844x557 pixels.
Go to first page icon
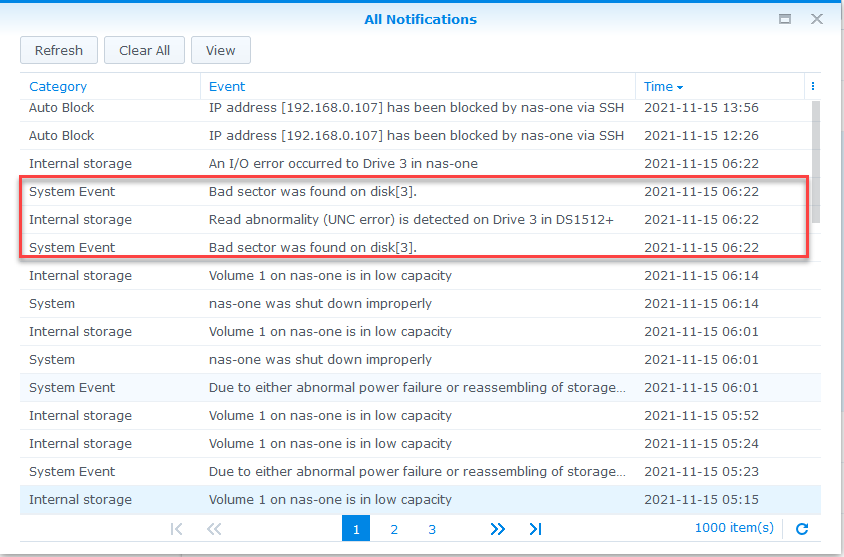pyautogui.click(x=177, y=529)
